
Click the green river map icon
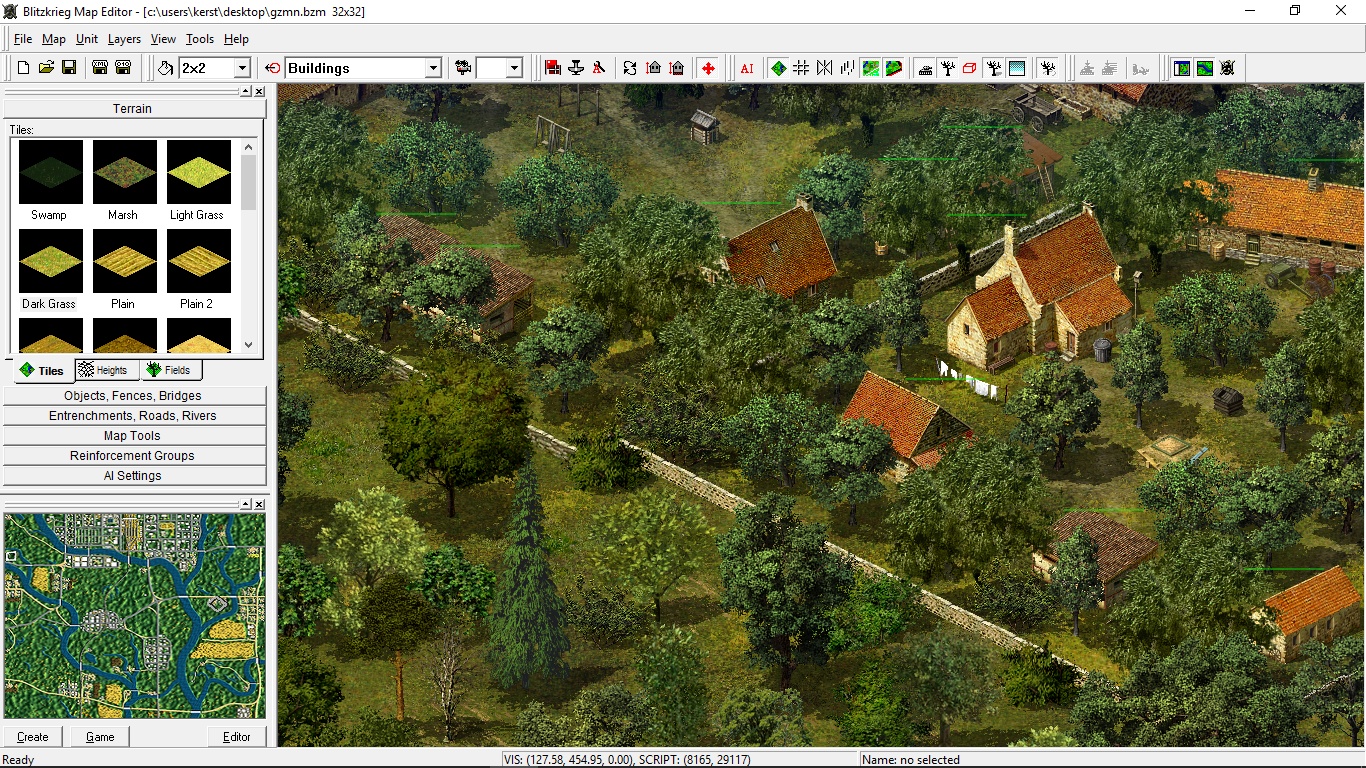(1205, 68)
